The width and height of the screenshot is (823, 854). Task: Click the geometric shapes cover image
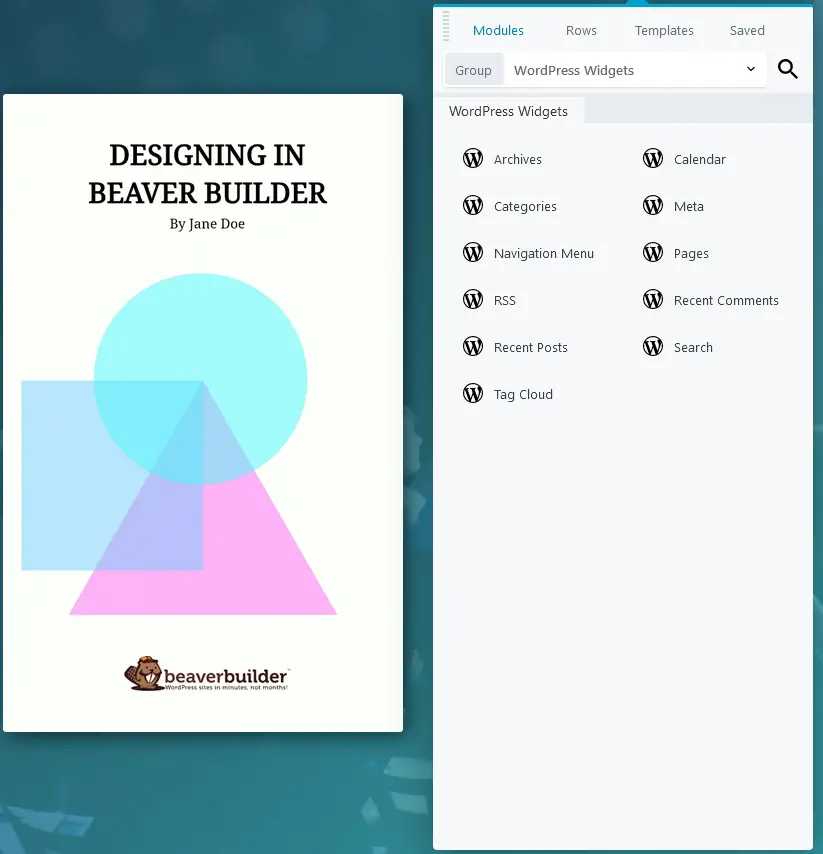179,444
